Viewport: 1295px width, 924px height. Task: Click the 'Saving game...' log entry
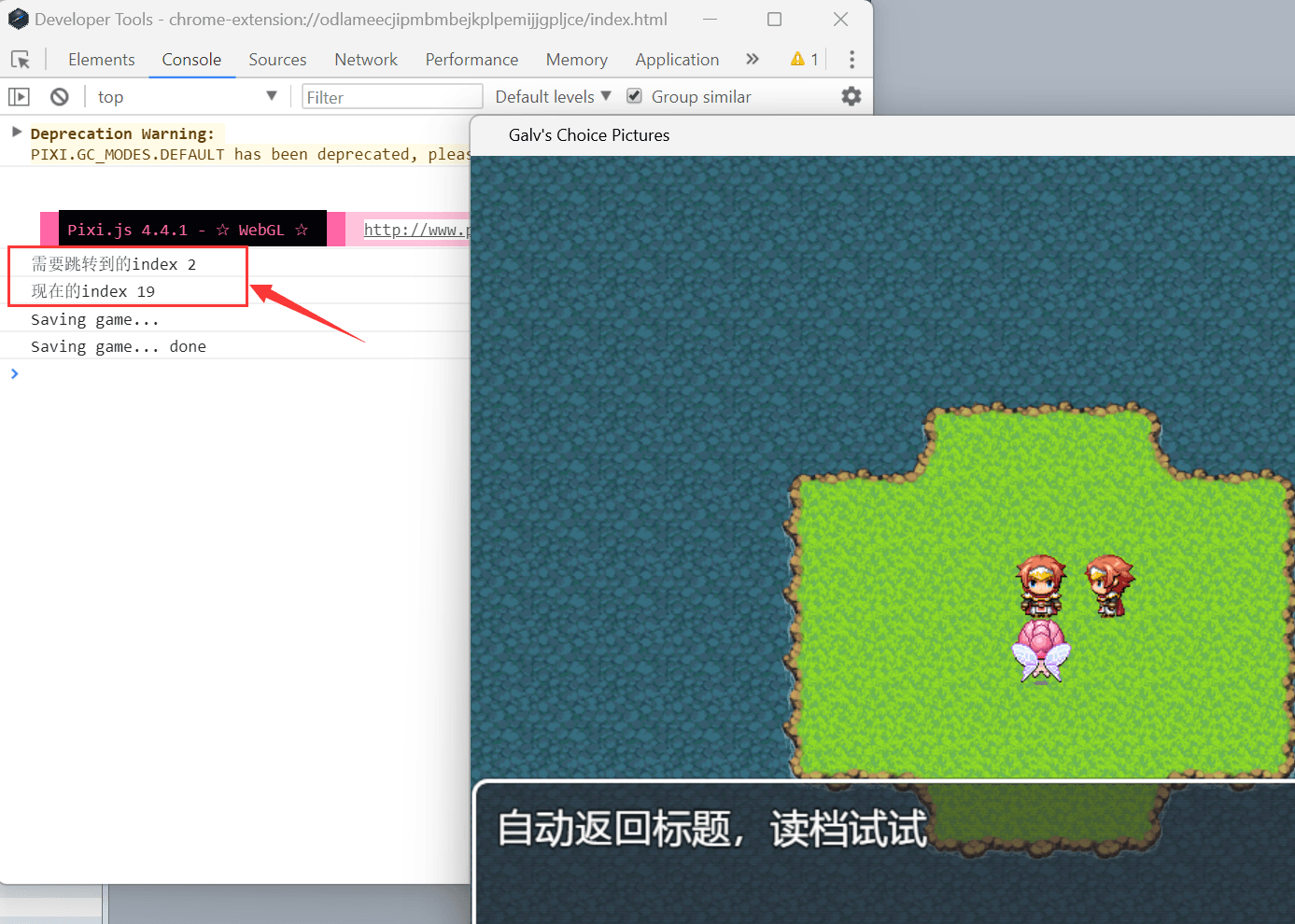point(95,319)
